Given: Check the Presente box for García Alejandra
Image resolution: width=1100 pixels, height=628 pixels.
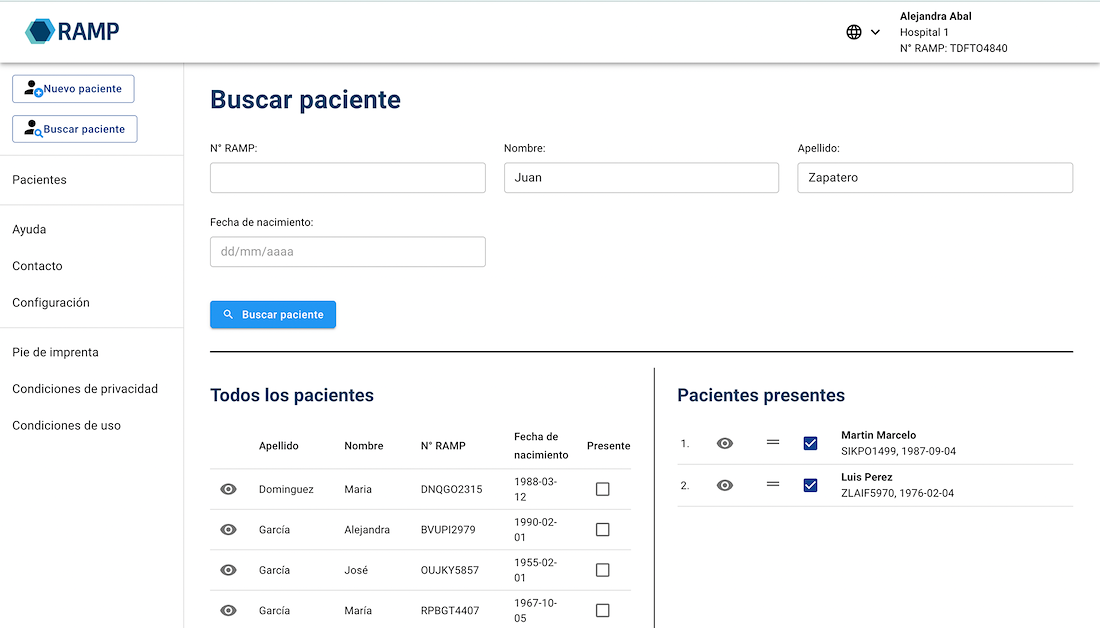Looking at the screenshot, I should (x=603, y=530).
